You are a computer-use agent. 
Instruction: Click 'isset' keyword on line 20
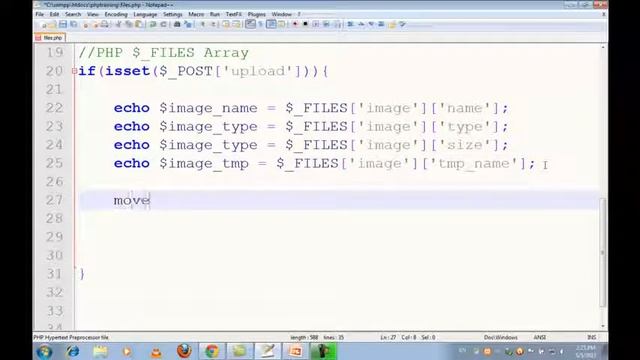[x=127, y=71]
